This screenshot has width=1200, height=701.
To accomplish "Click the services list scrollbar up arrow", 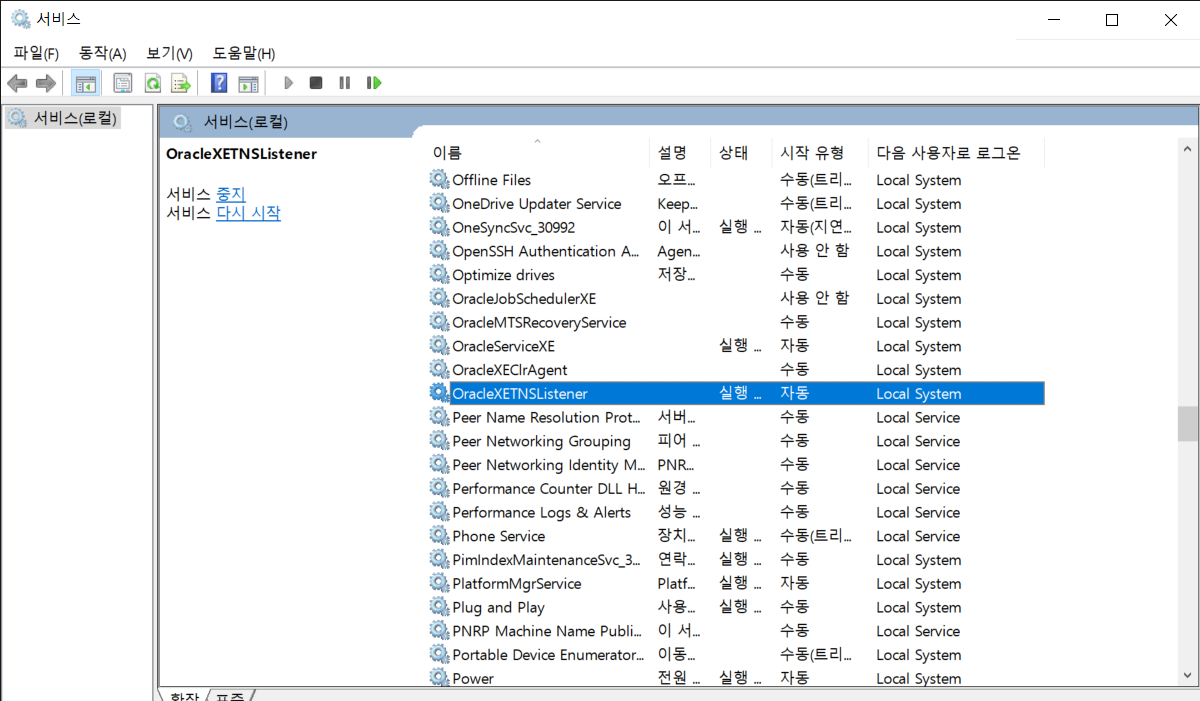I will (1187, 149).
